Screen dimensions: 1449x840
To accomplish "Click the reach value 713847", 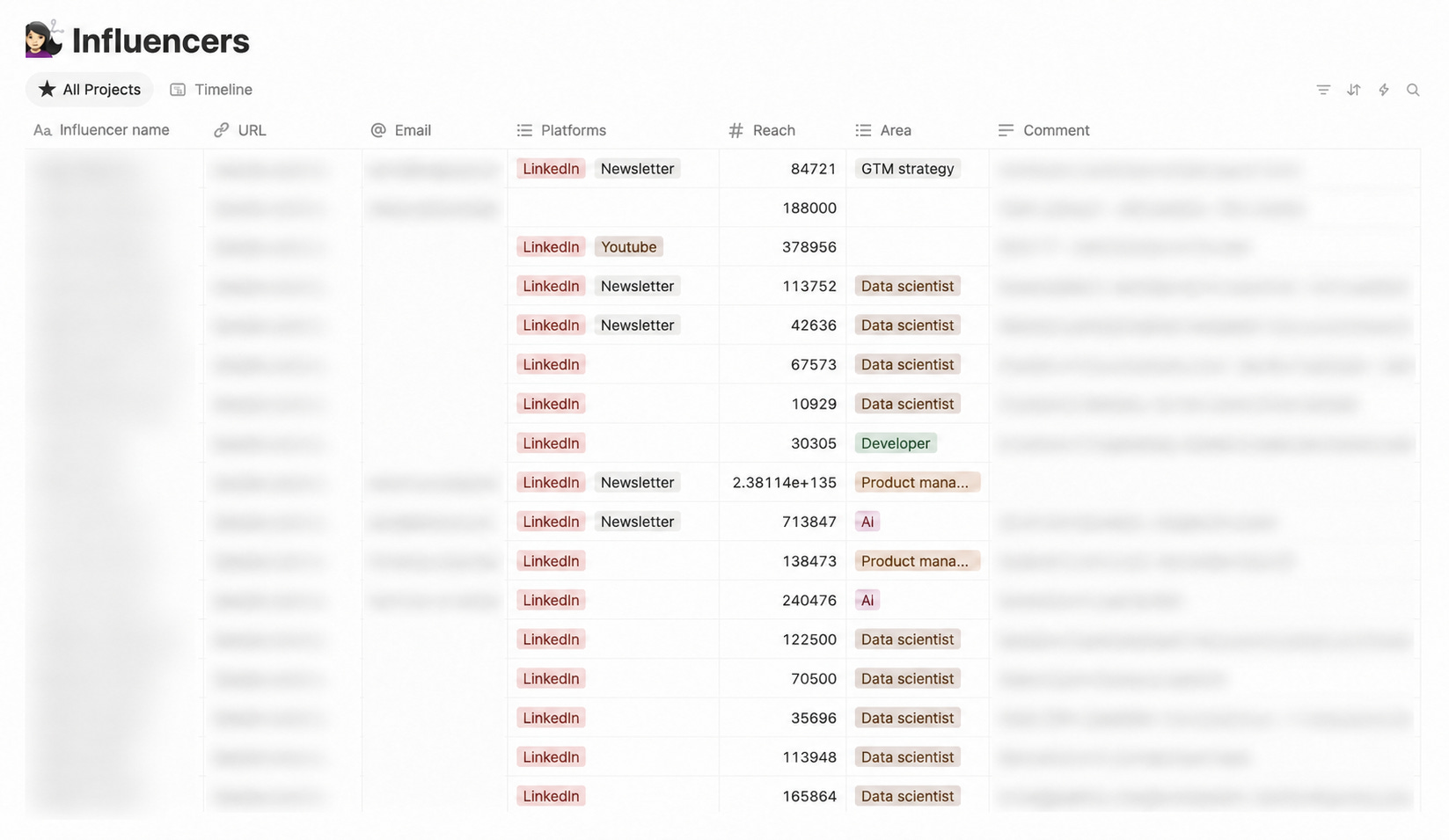I will [x=809, y=522].
